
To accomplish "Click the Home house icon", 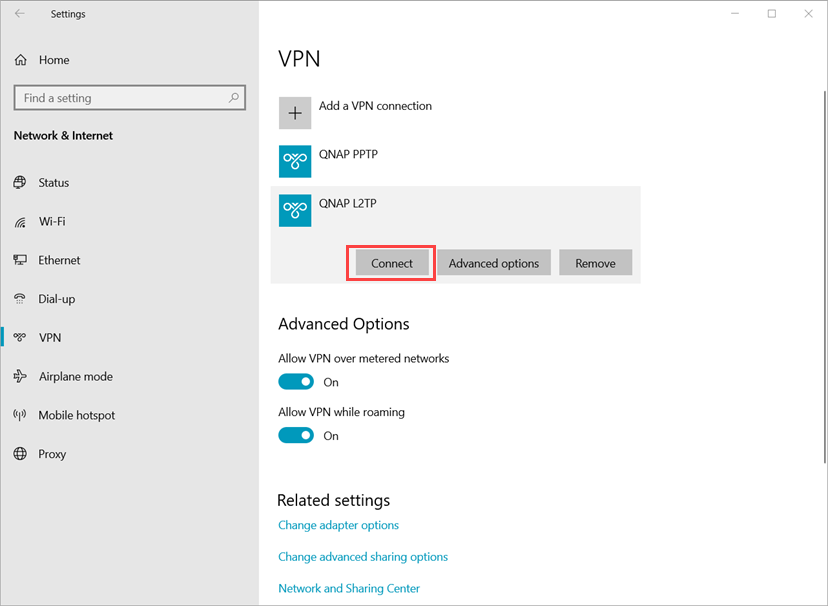I will pos(21,60).
